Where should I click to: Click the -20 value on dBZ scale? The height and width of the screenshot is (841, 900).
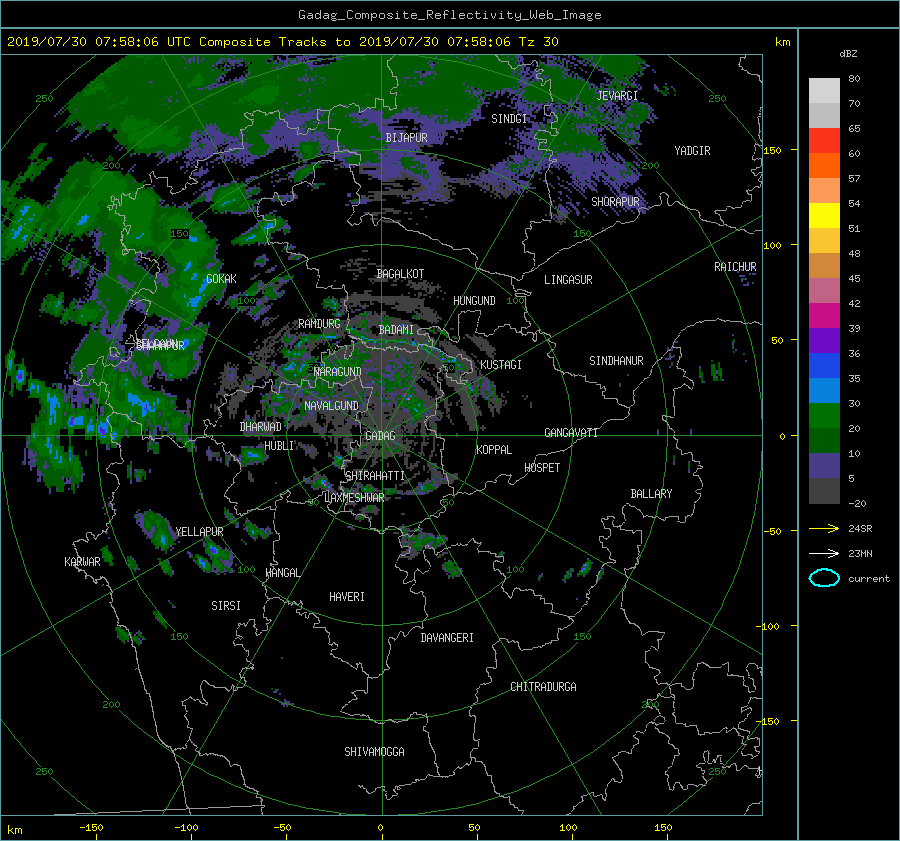point(857,503)
